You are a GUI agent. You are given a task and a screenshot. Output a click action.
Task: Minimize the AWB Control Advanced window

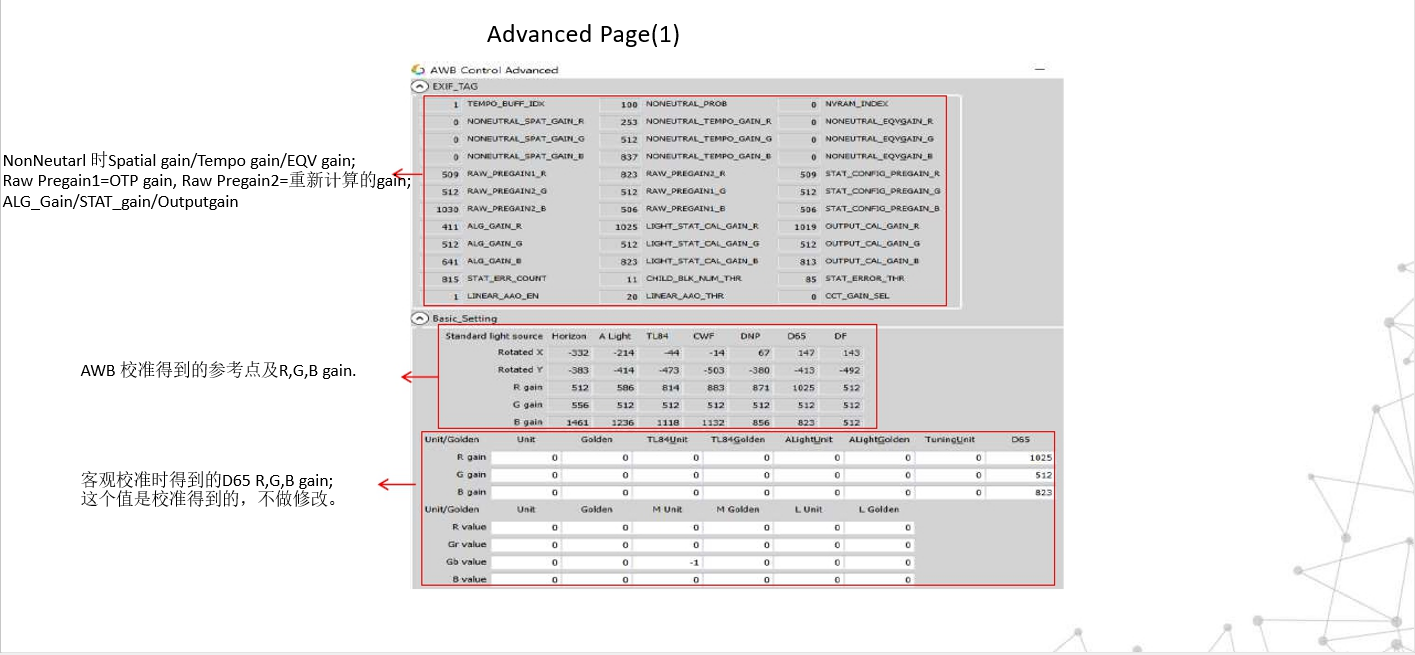(1040, 70)
